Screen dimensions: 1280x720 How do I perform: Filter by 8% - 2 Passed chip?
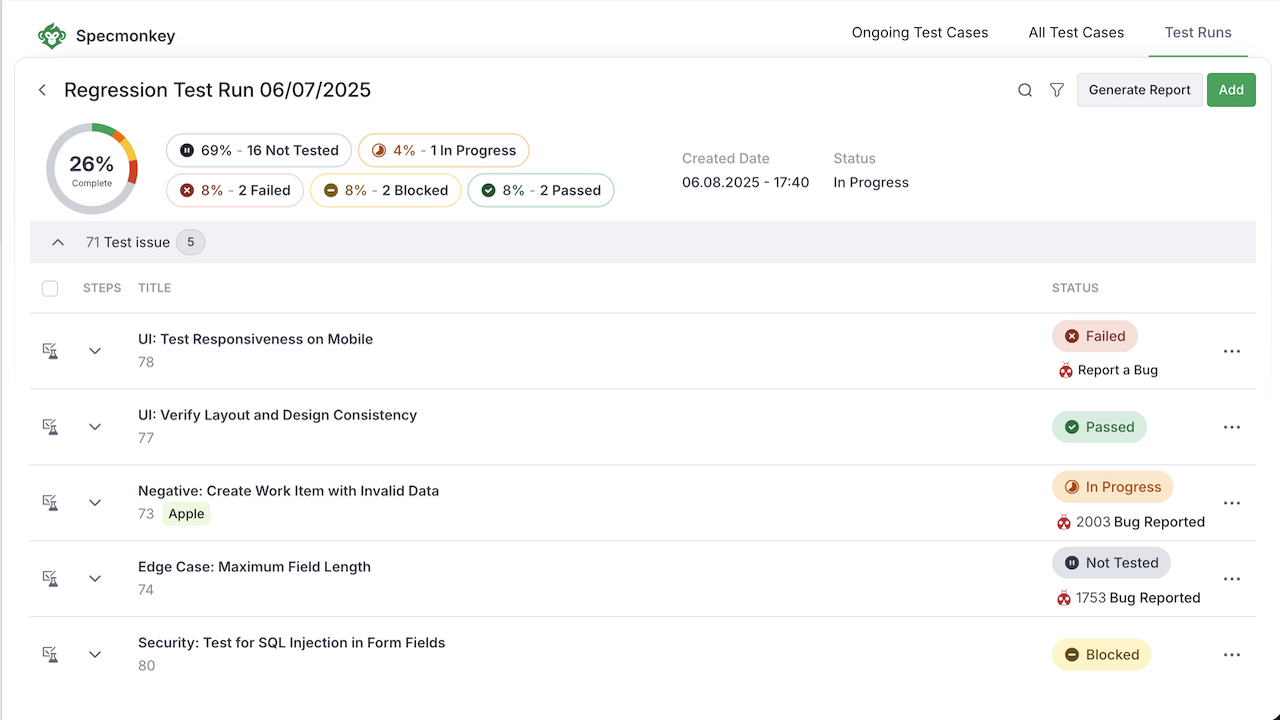tap(541, 190)
